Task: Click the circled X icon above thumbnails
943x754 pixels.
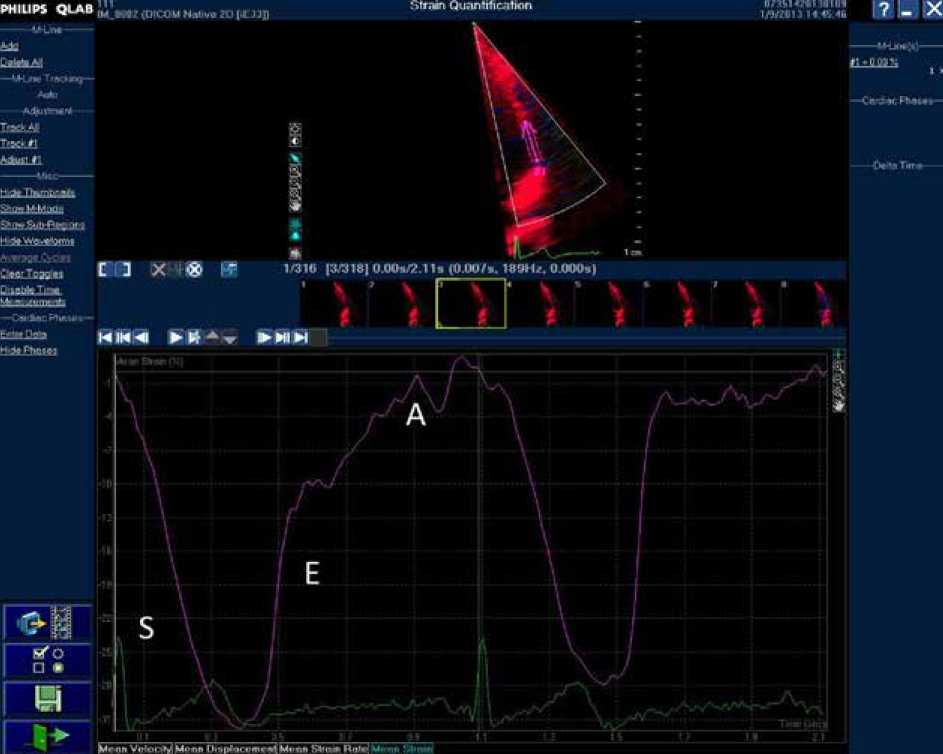Action: pos(194,270)
